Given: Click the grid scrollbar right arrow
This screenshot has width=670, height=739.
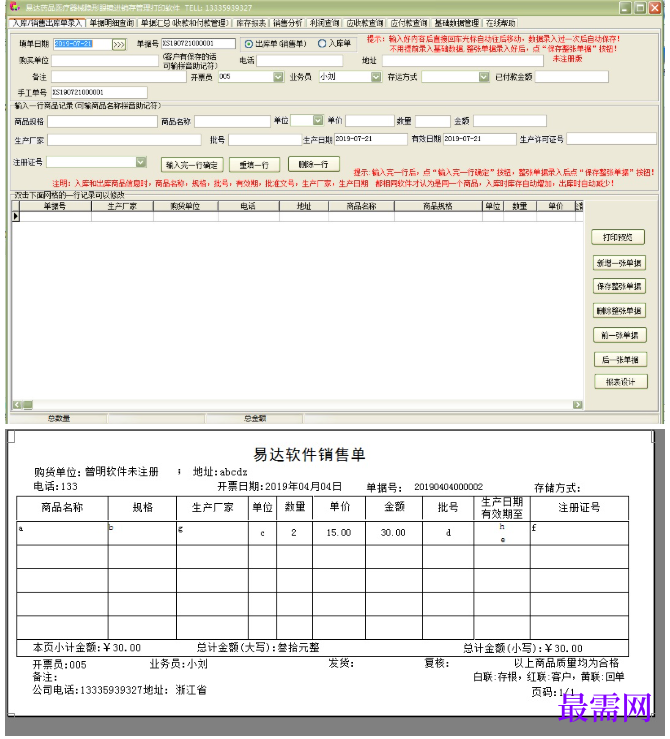Looking at the screenshot, I should point(578,405).
